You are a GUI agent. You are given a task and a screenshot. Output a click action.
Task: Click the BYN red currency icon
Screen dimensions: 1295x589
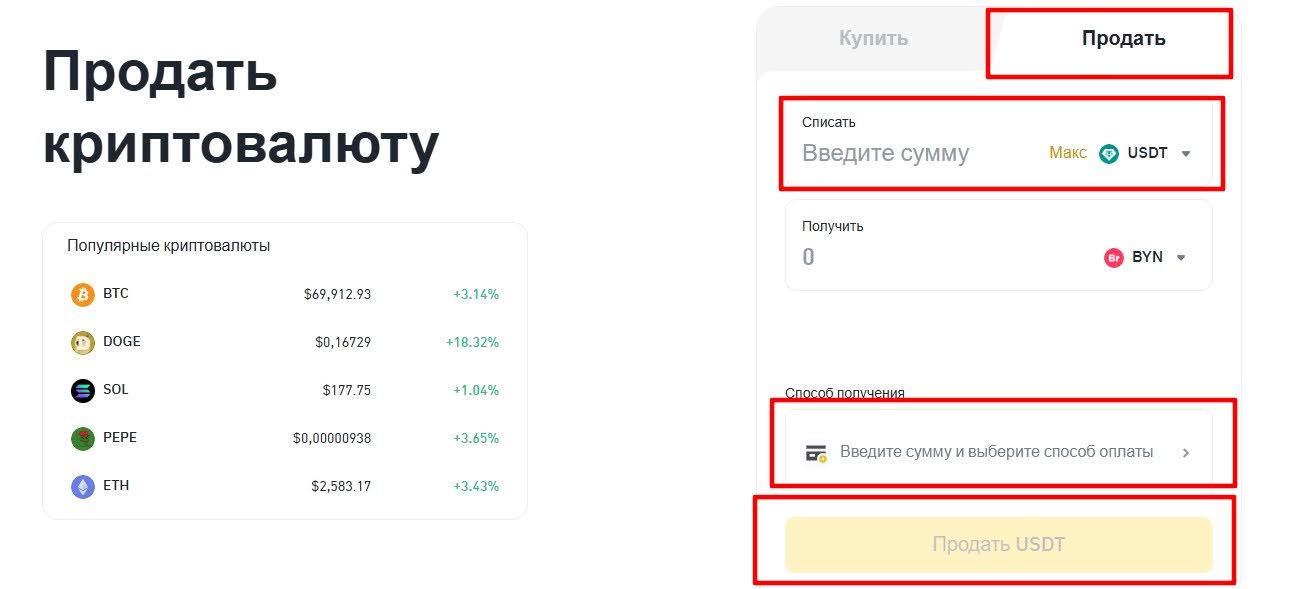[x=1114, y=257]
